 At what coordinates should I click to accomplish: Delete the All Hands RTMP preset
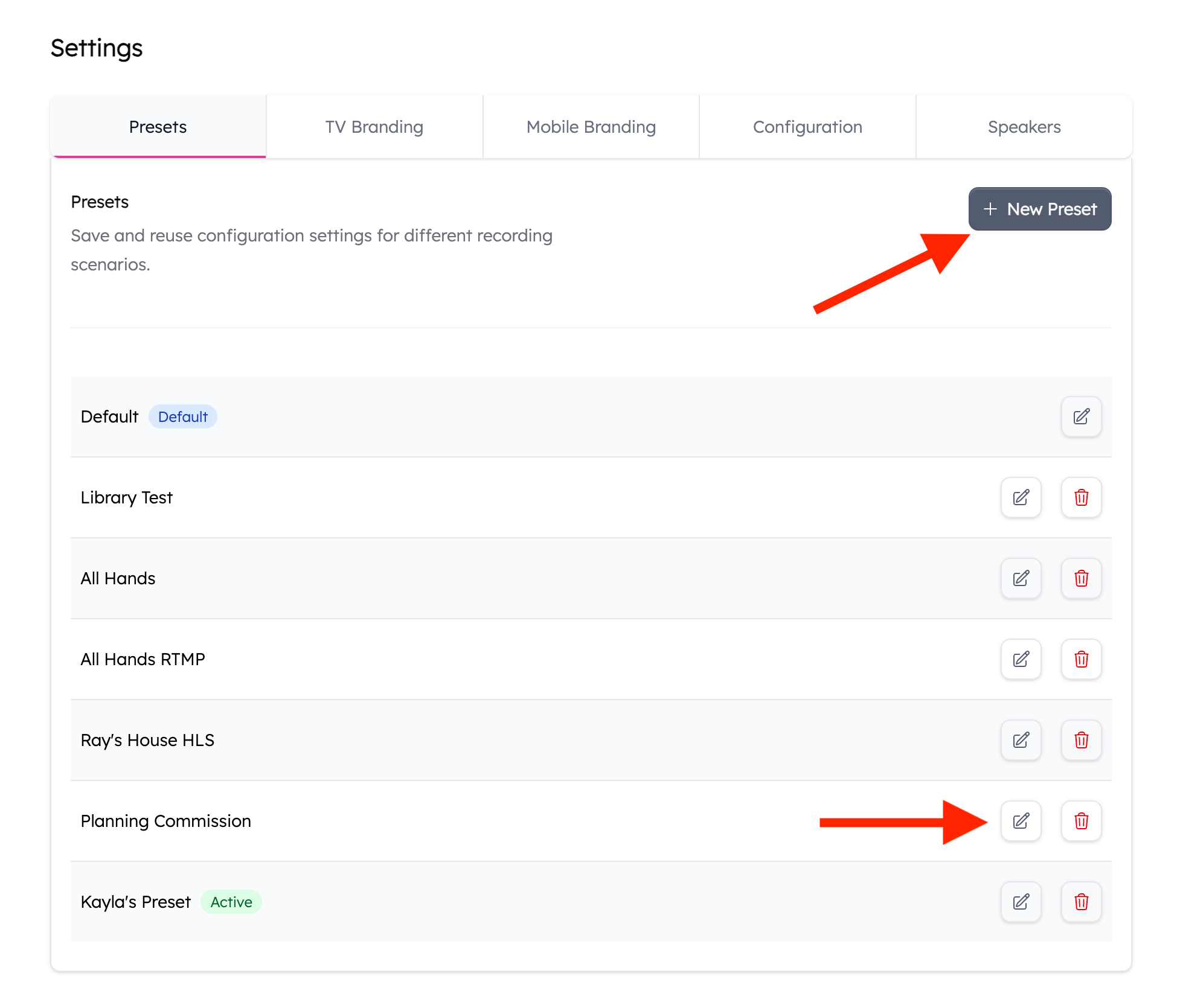pos(1081,659)
